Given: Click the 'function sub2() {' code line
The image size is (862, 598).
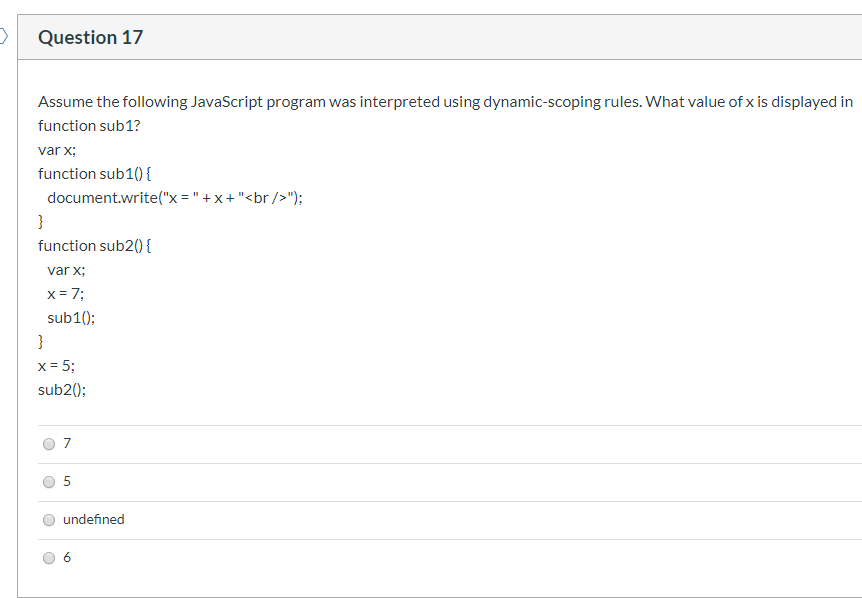Looking at the screenshot, I should click(95, 246).
